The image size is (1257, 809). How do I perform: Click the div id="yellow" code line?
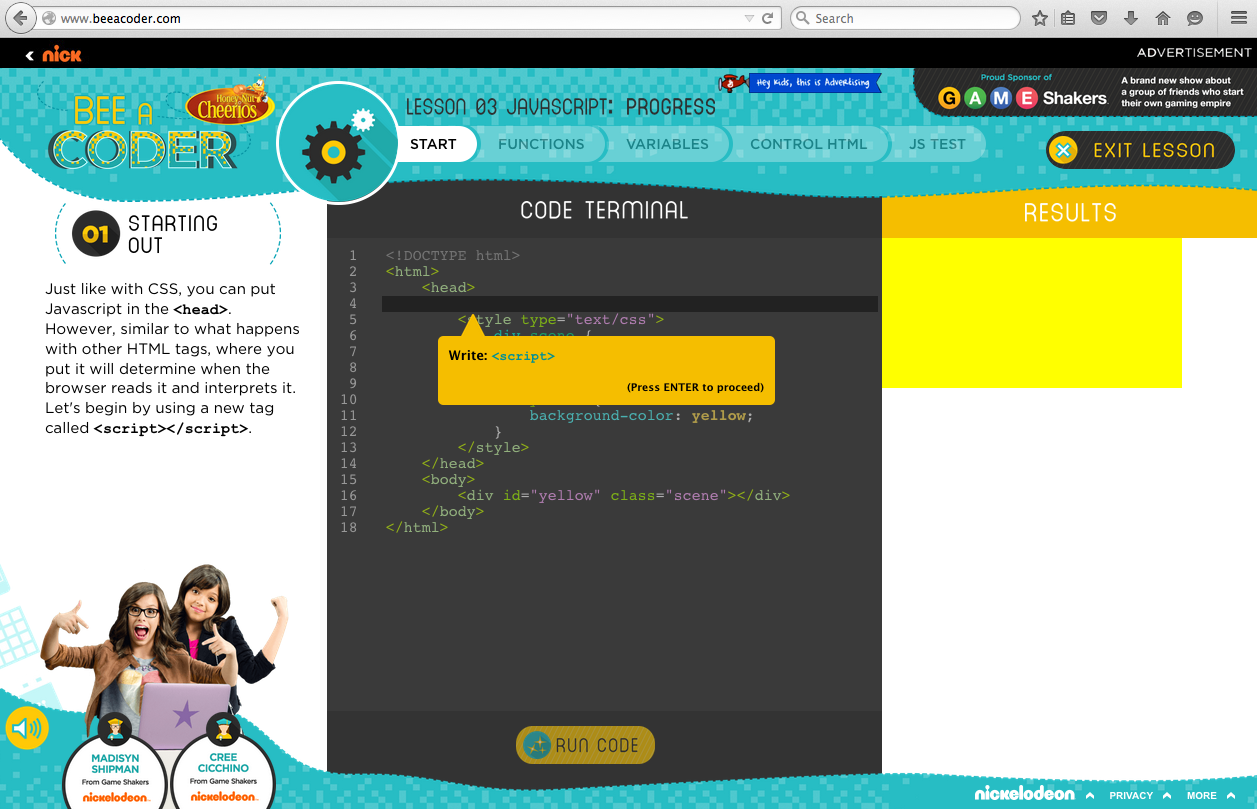tap(624, 496)
